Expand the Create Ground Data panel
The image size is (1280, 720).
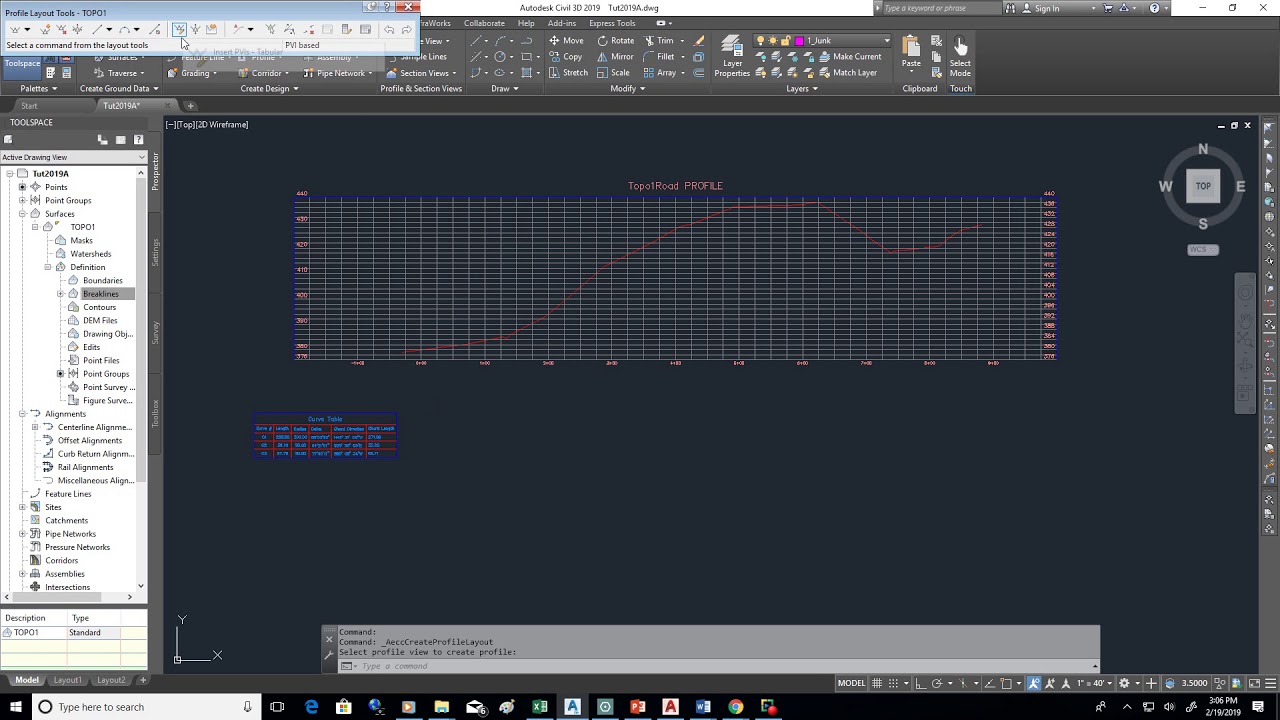[119, 88]
